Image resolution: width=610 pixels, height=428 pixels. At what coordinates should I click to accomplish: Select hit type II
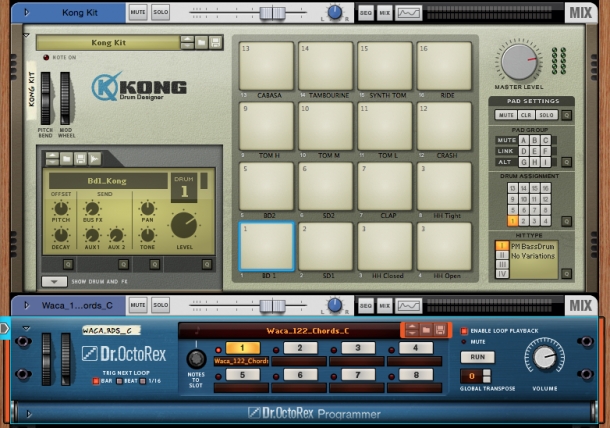pyautogui.click(x=502, y=255)
